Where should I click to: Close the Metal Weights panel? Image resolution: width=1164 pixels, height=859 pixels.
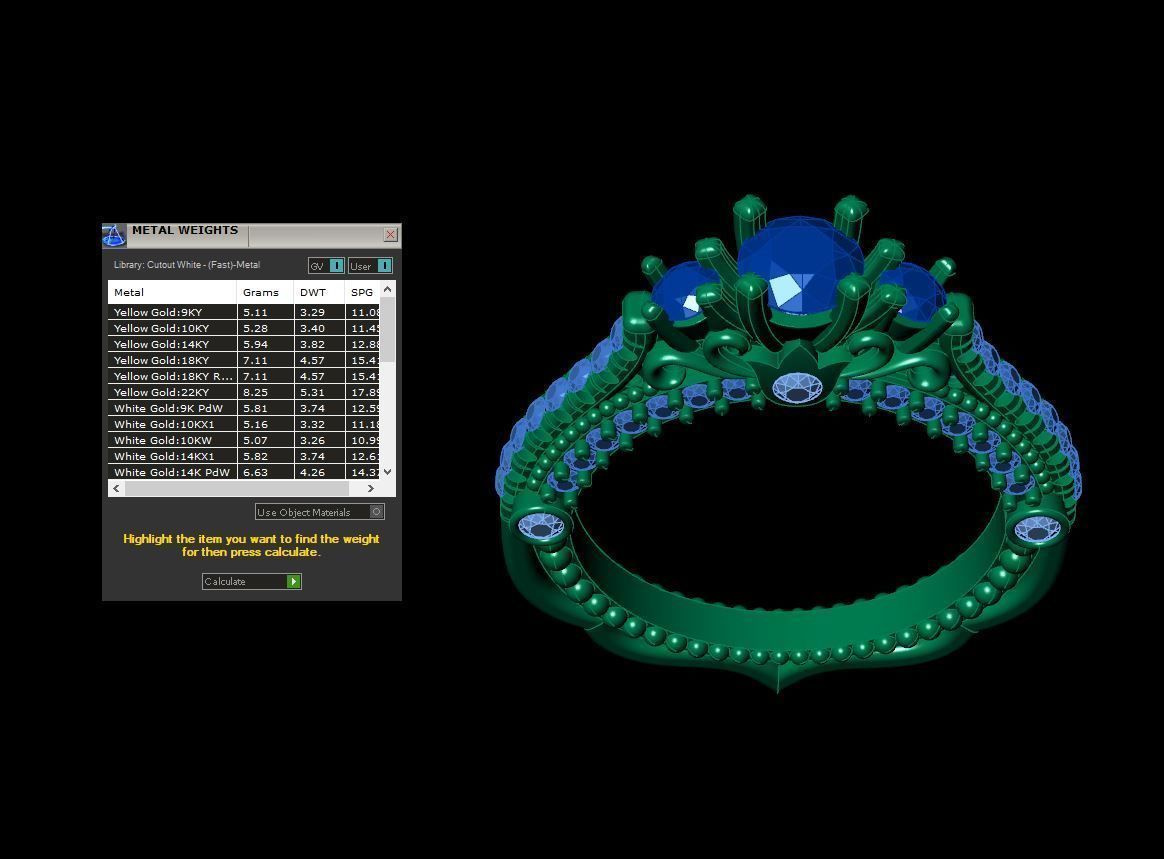click(x=390, y=235)
